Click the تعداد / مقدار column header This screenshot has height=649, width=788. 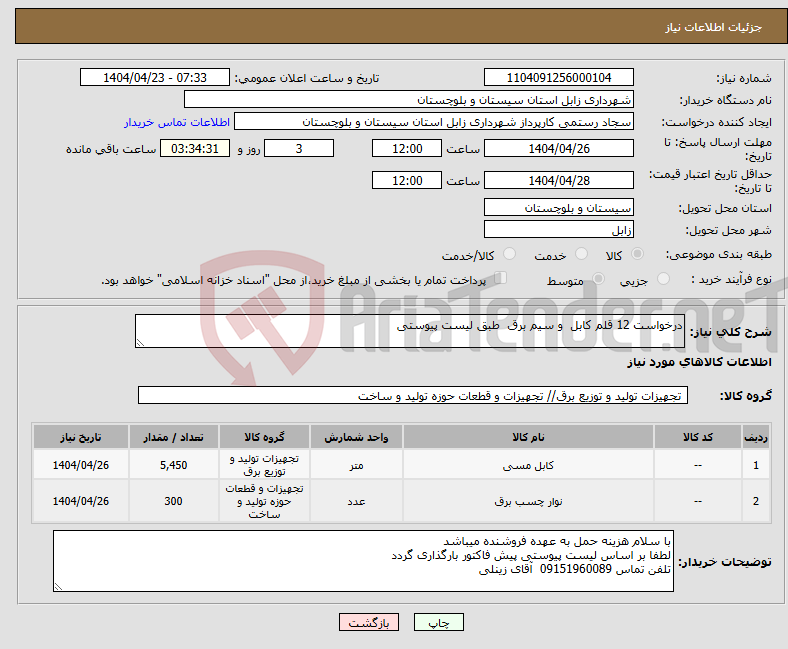pyautogui.click(x=173, y=437)
